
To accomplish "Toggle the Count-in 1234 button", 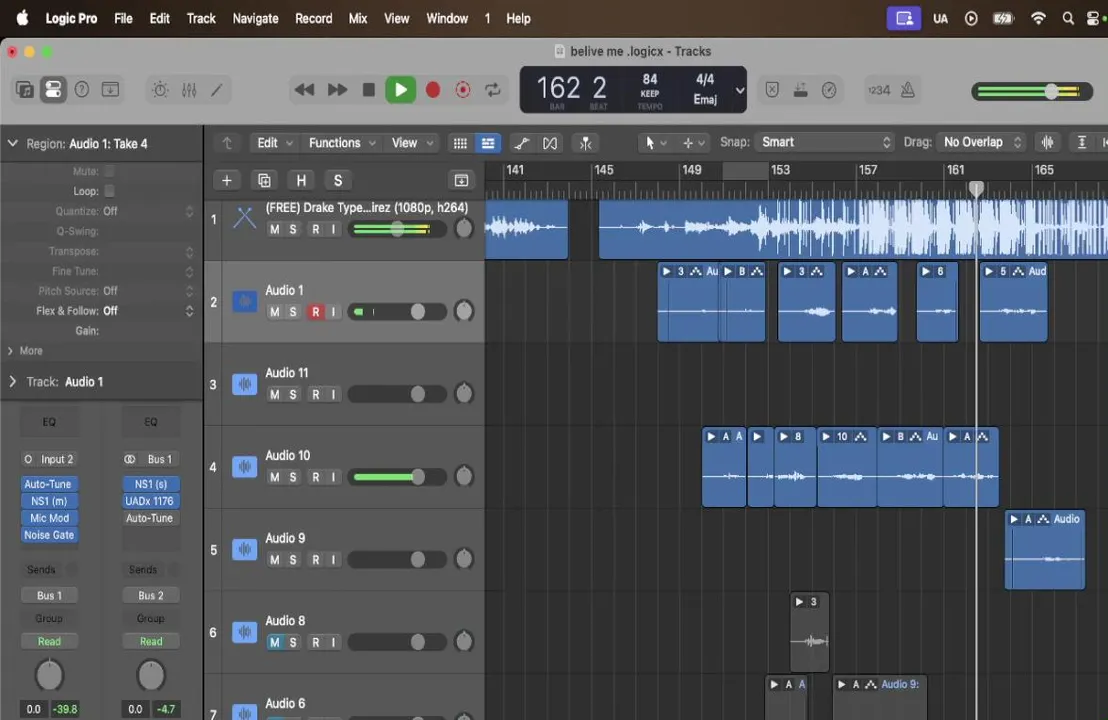I will (x=879, y=90).
